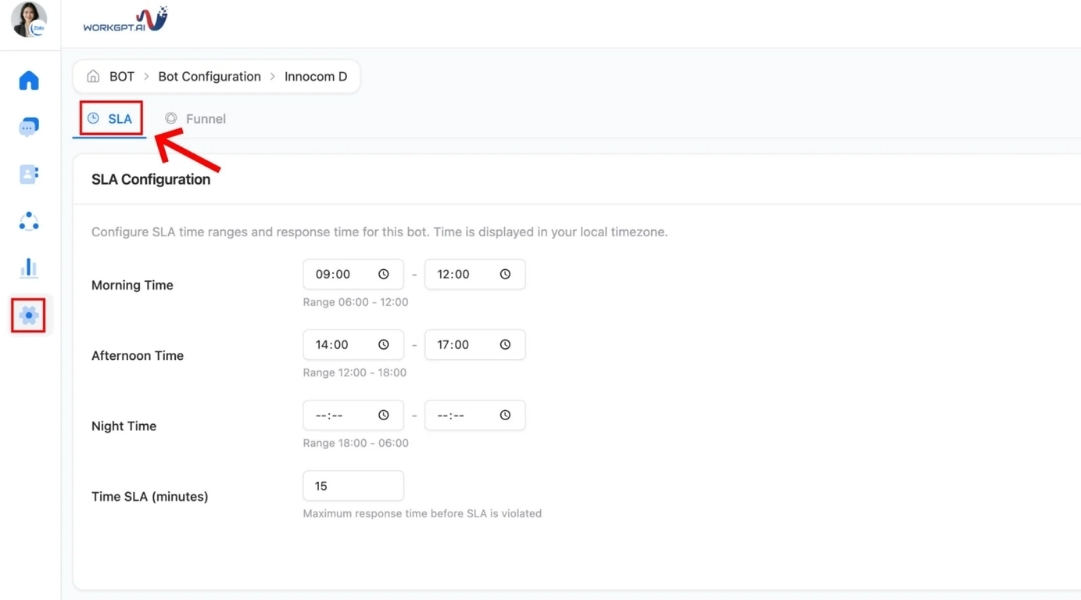1081x600 pixels.
Task: Click the Morning Time label
Action: click(x=132, y=286)
